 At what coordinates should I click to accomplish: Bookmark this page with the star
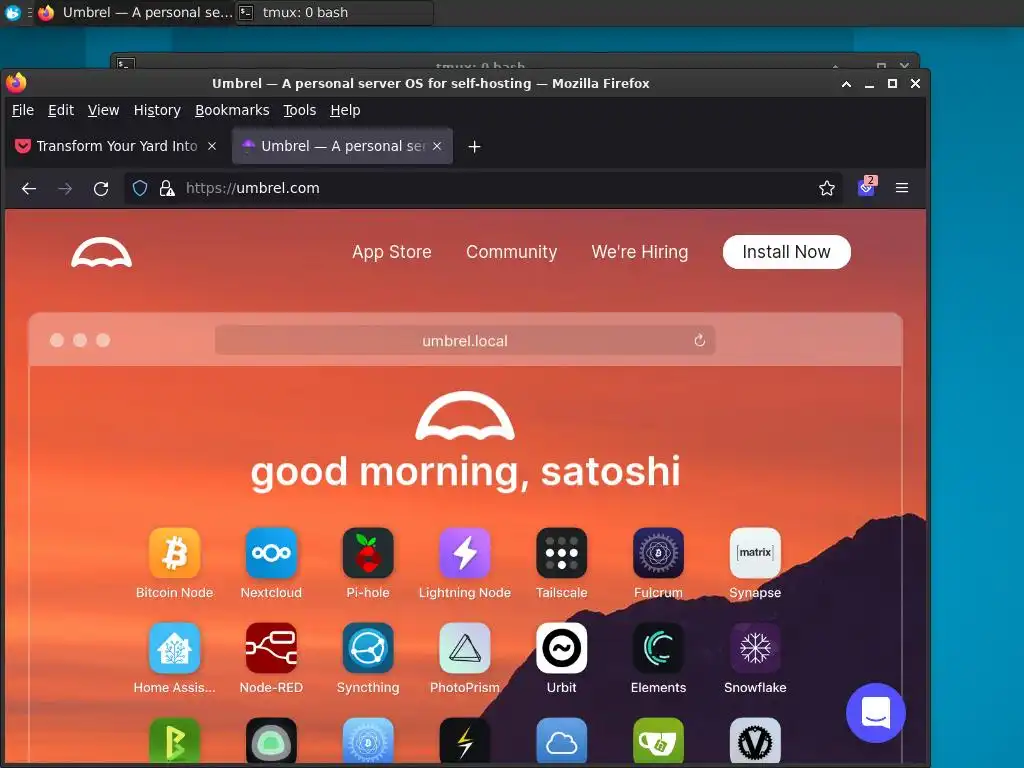827,188
